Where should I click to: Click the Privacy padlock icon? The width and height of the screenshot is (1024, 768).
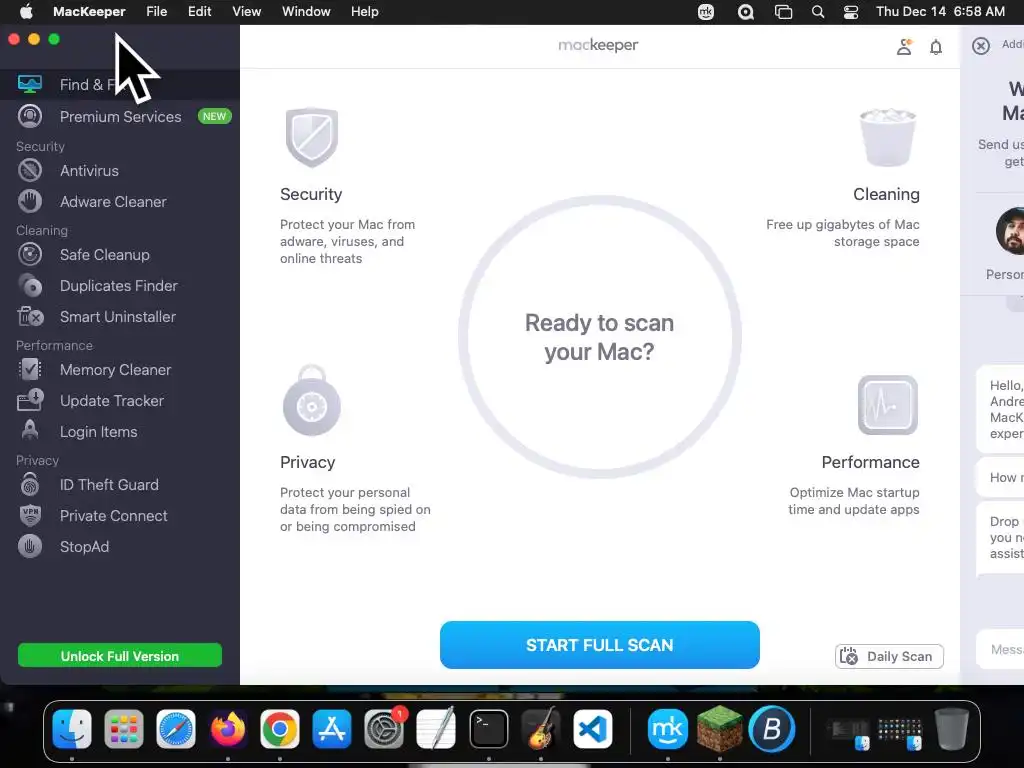(312, 400)
